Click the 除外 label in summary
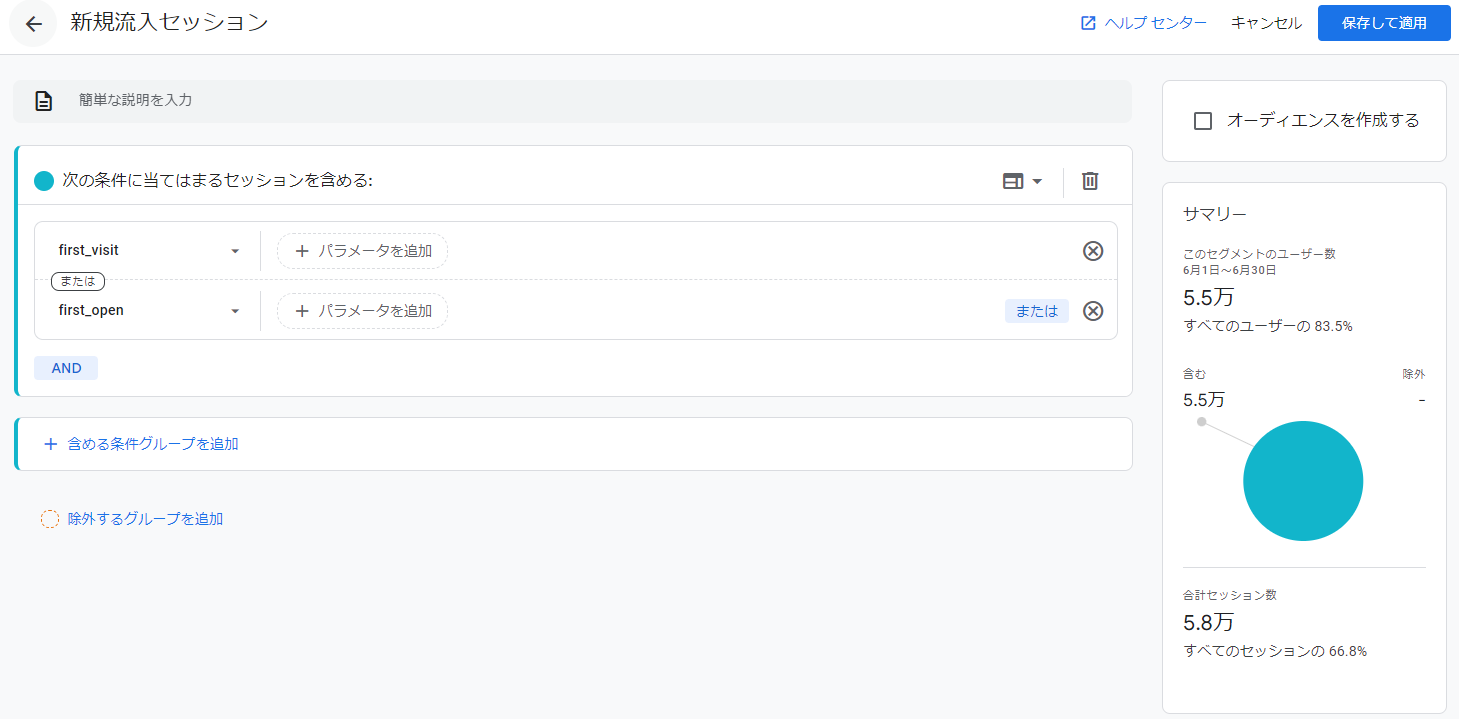The width and height of the screenshot is (1459, 719). point(1414,374)
